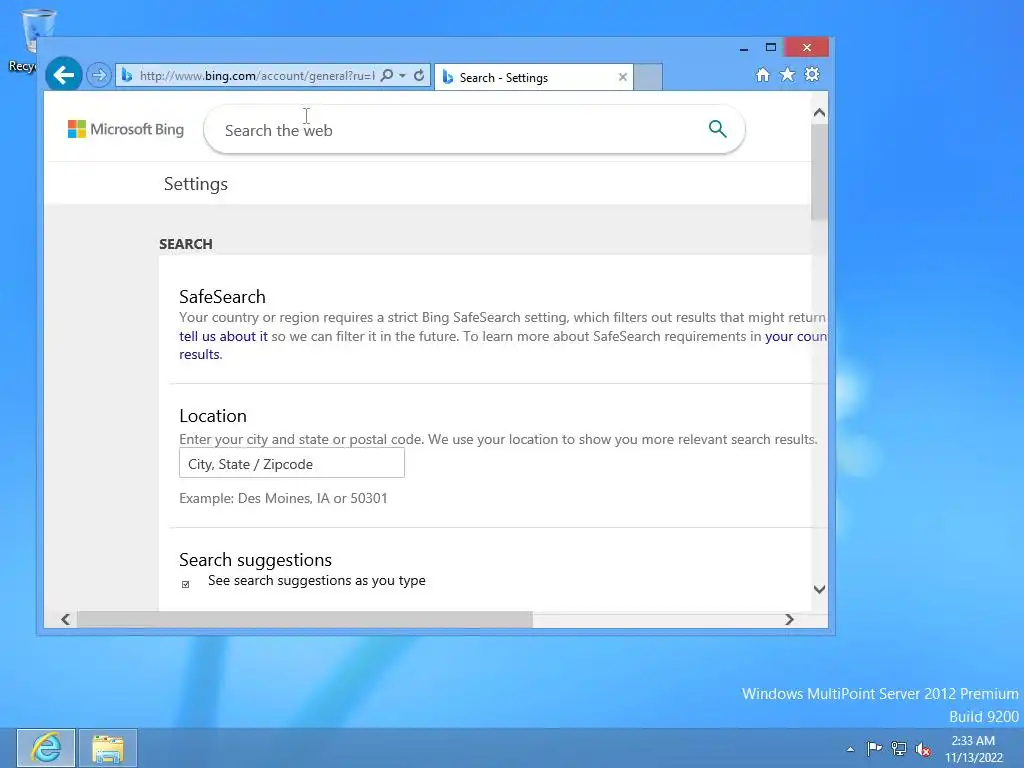
Task: Click the network tray icon
Action: [899, 748]
